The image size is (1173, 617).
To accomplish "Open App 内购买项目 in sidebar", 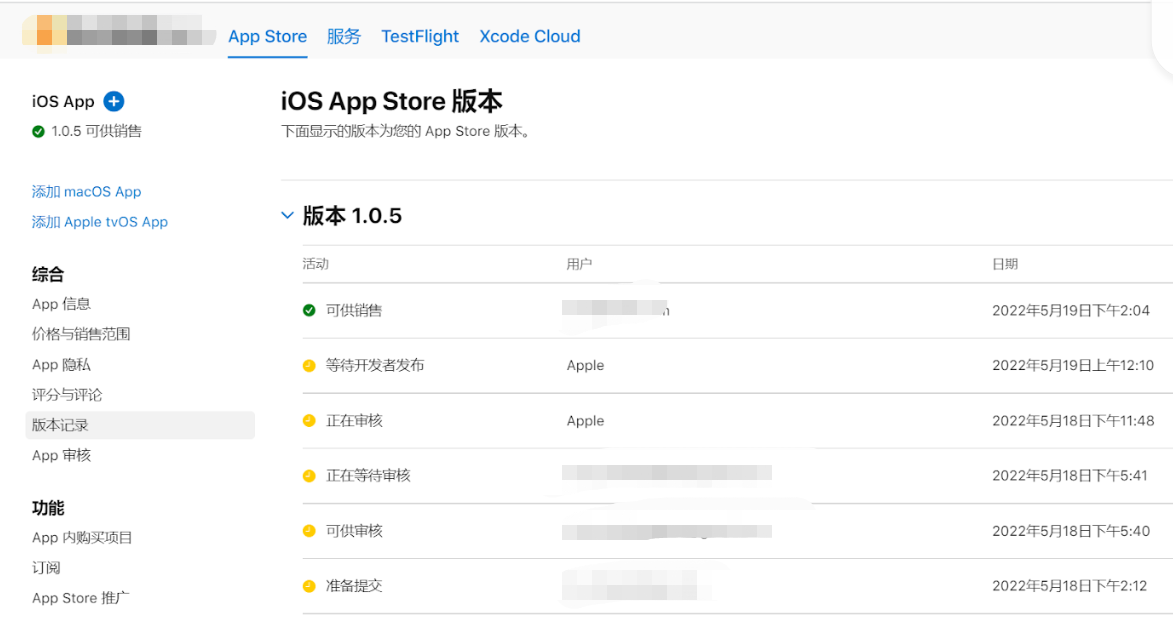I will pyautogui.click(x=82, y=538).
